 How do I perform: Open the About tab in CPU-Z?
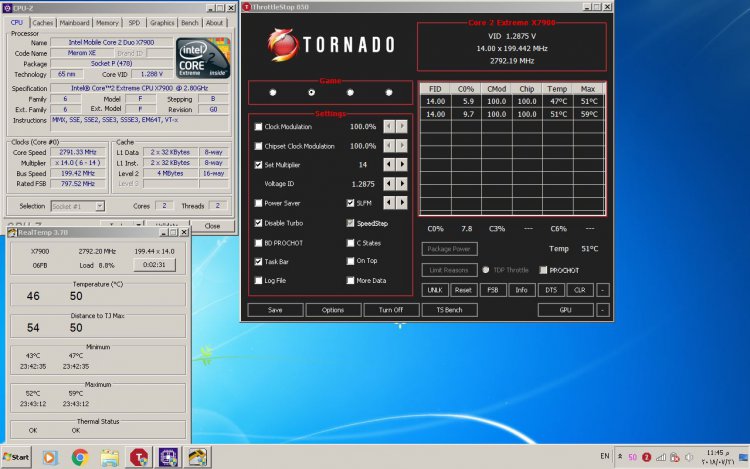point(214,22)
